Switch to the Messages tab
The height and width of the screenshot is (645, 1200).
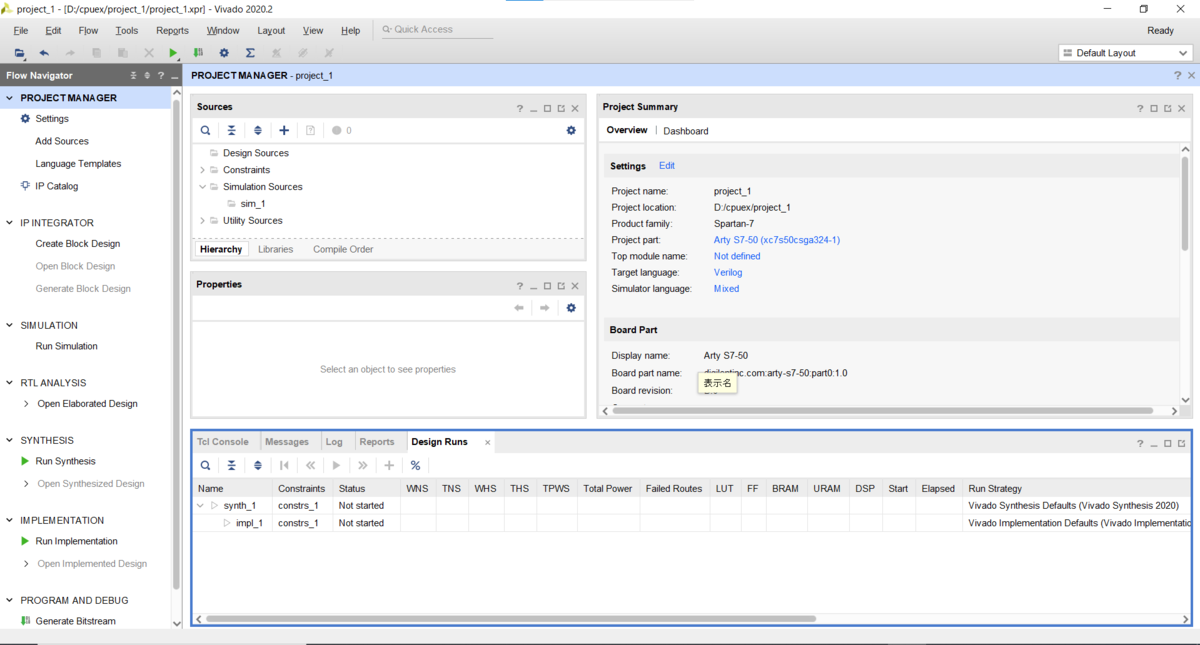(x=287, y=442)
